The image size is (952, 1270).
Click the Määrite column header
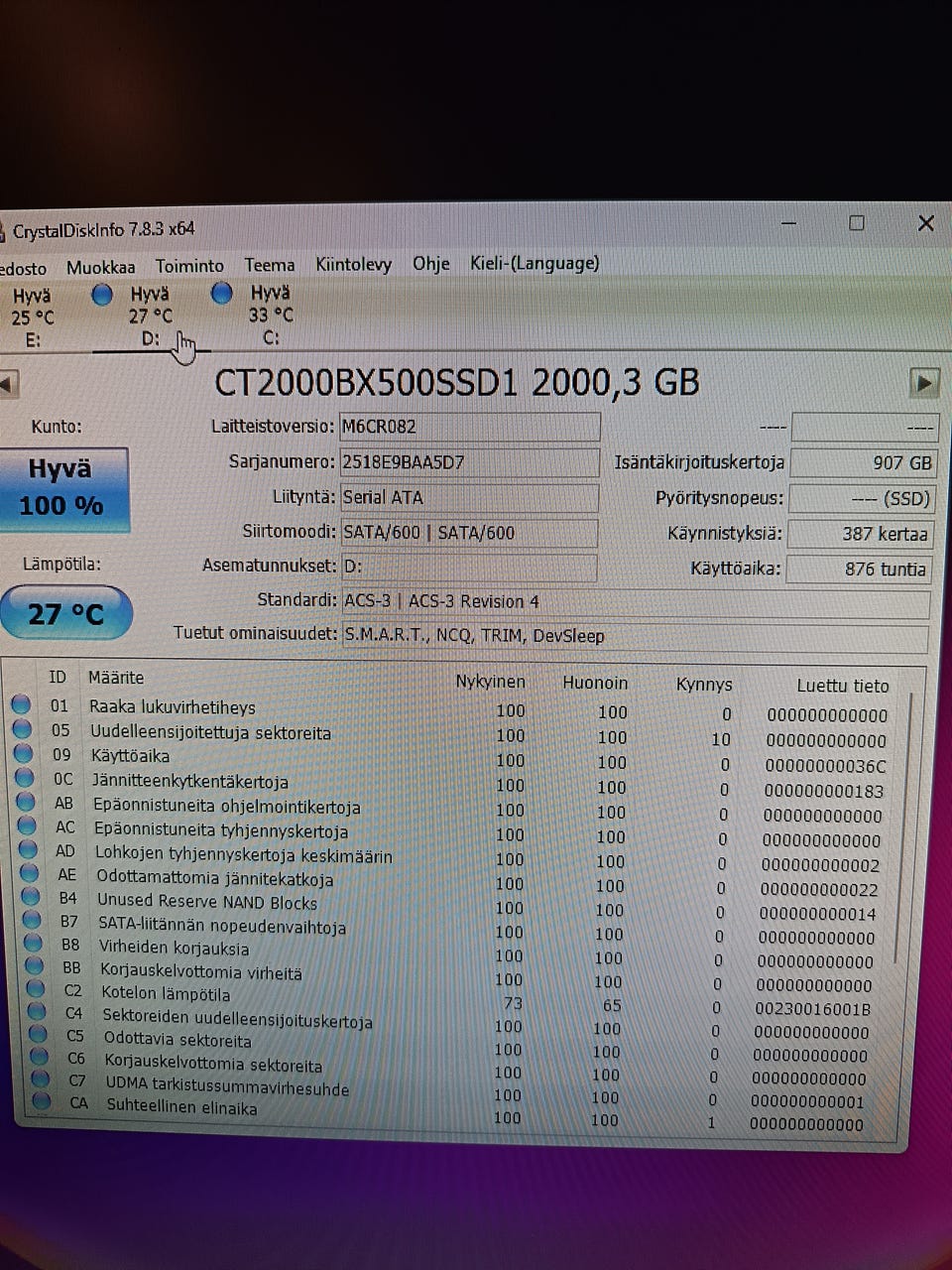point(116,678)
